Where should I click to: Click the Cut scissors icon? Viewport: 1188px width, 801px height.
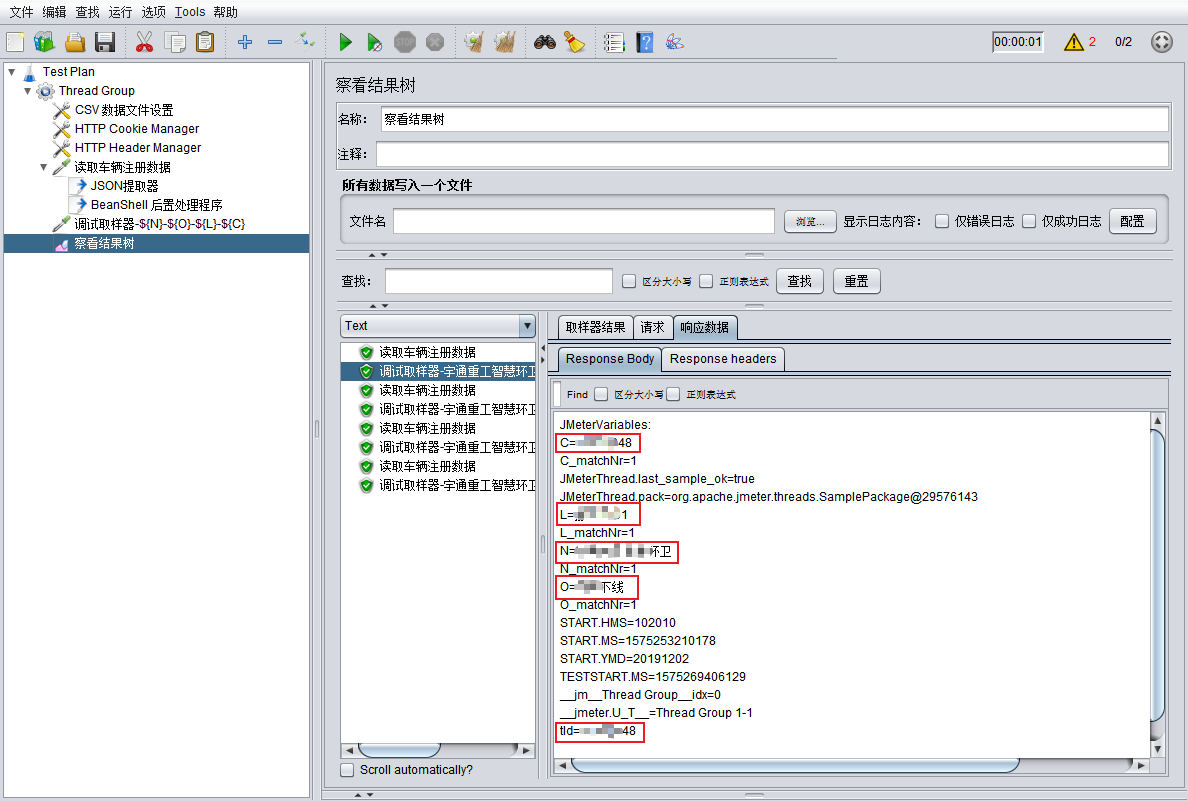144,42
